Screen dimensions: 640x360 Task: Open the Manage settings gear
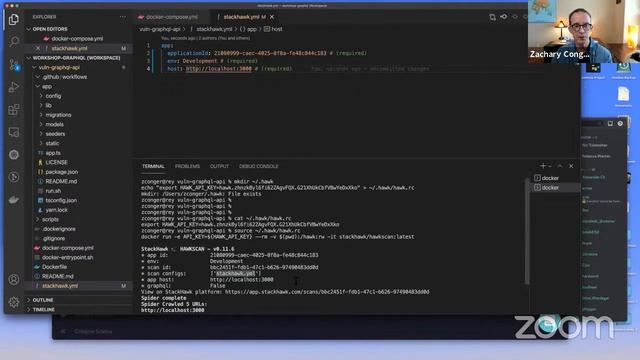14,302
